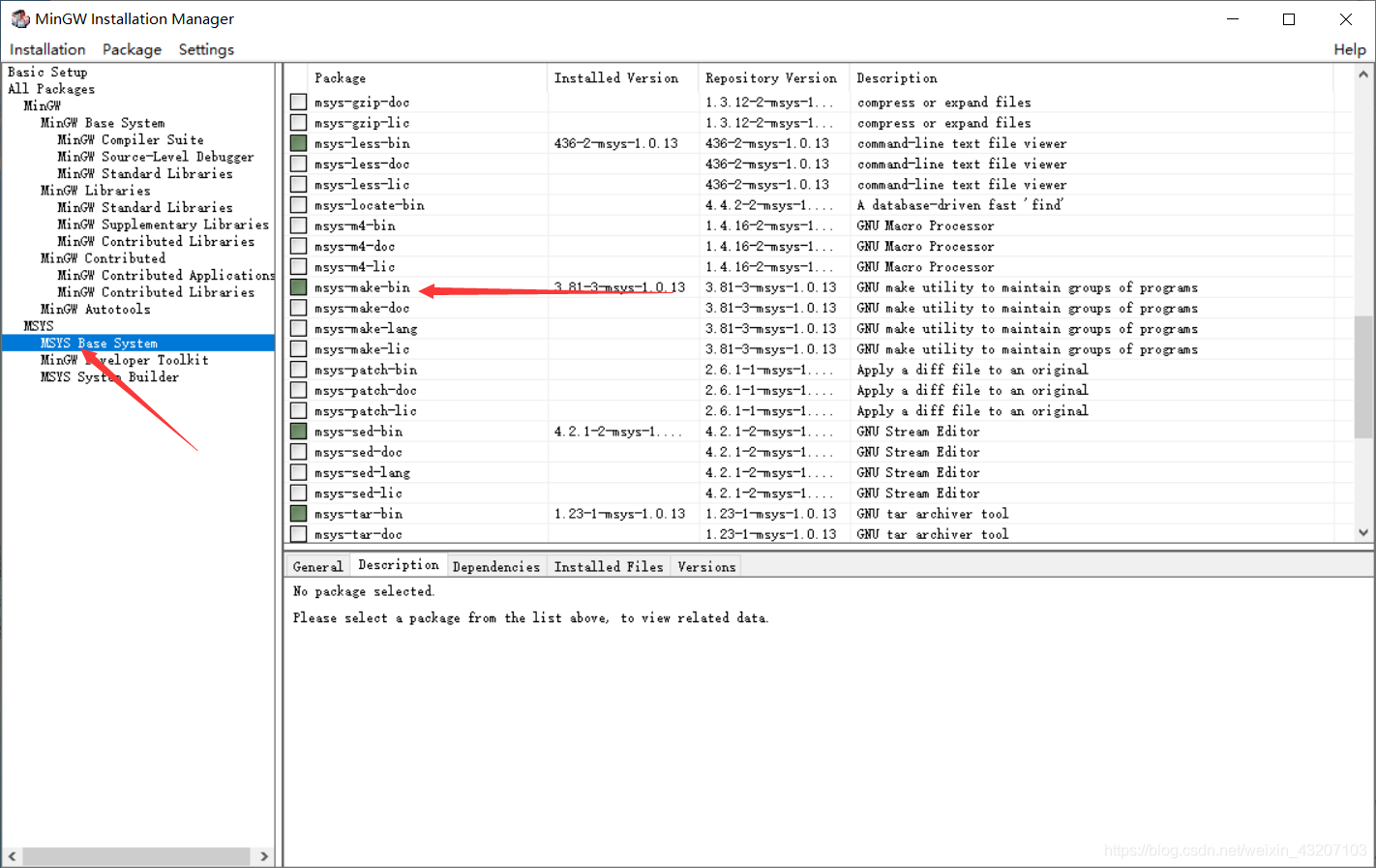Image resolution: width=1376 pixels, height=868 pixels.
Task: Sort by the Package column header
Action: click(x=428, y=77)
